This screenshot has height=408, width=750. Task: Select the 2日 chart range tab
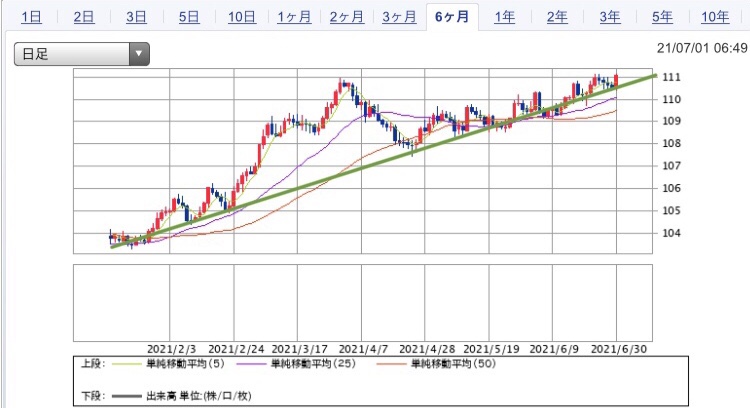84,17
